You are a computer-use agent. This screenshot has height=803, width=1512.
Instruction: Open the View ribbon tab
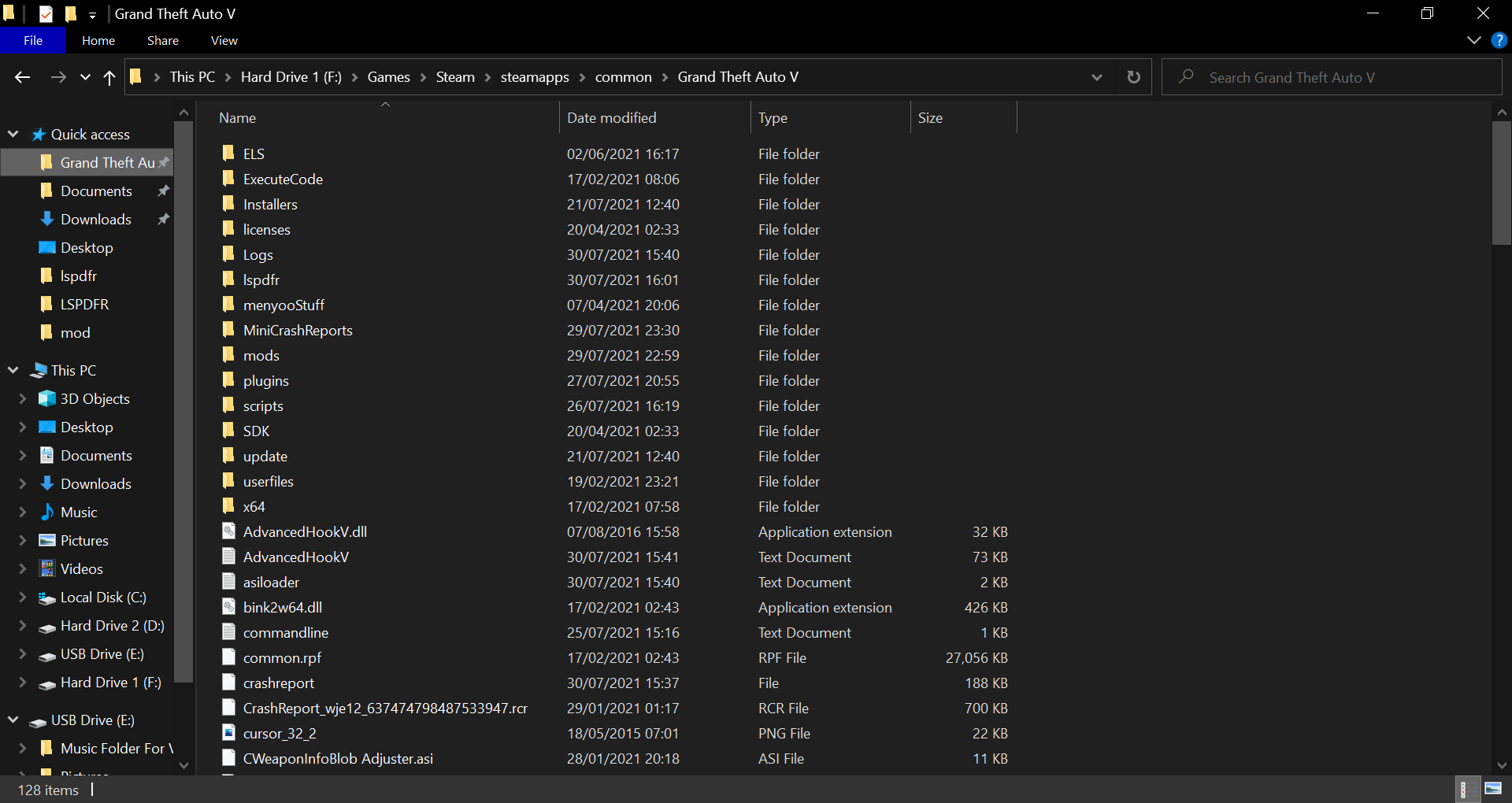[224, 40]
